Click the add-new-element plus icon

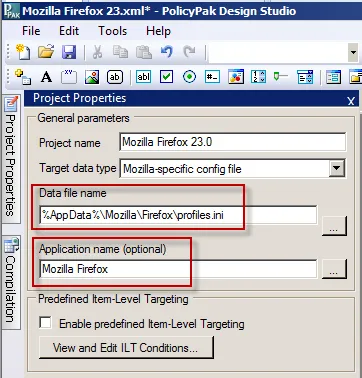(23, 77)
